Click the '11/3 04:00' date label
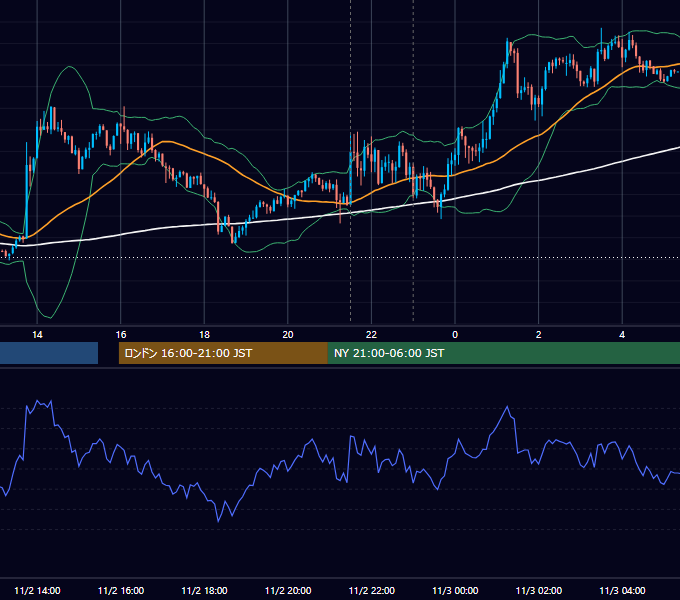 [x=622, y=591]
